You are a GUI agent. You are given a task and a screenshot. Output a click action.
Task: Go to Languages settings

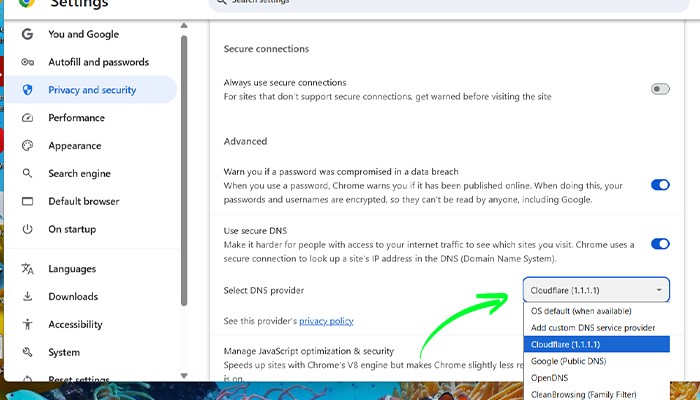tap(72, 269)
